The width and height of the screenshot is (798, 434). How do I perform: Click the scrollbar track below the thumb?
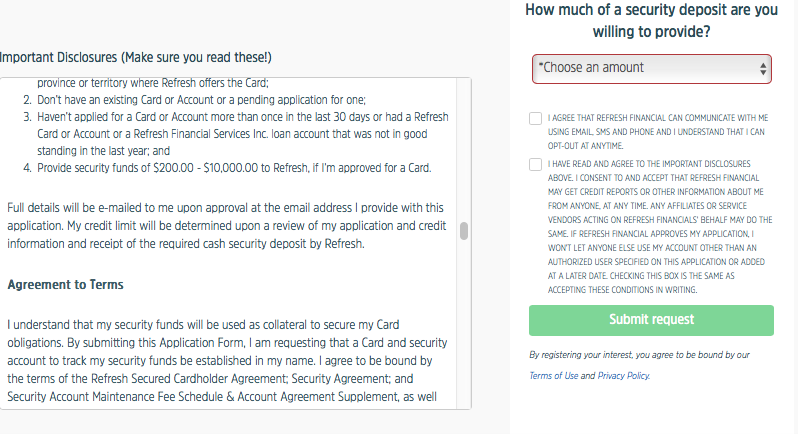pos(464,330)
